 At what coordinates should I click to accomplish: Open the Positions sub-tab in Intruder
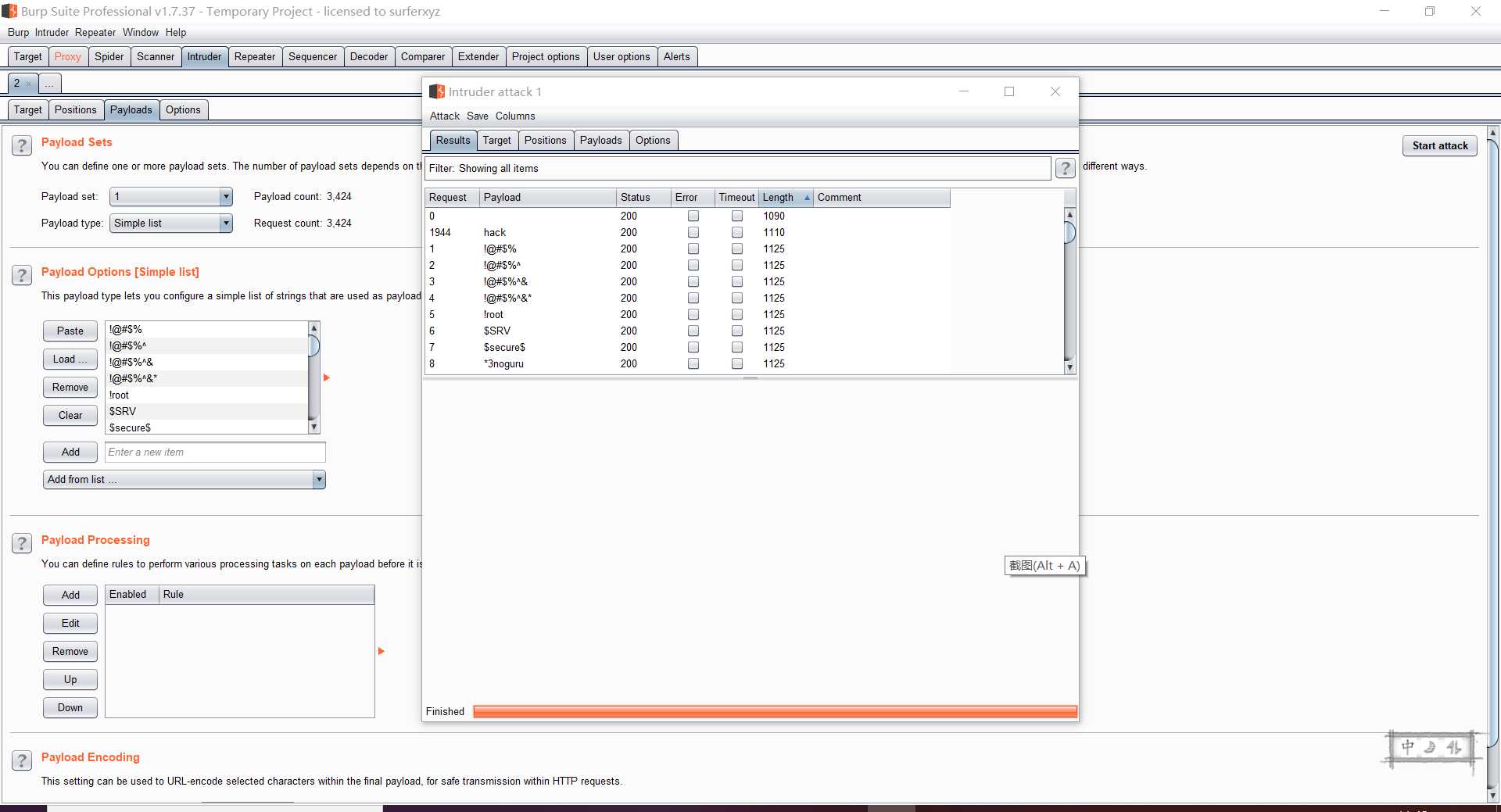76,109
